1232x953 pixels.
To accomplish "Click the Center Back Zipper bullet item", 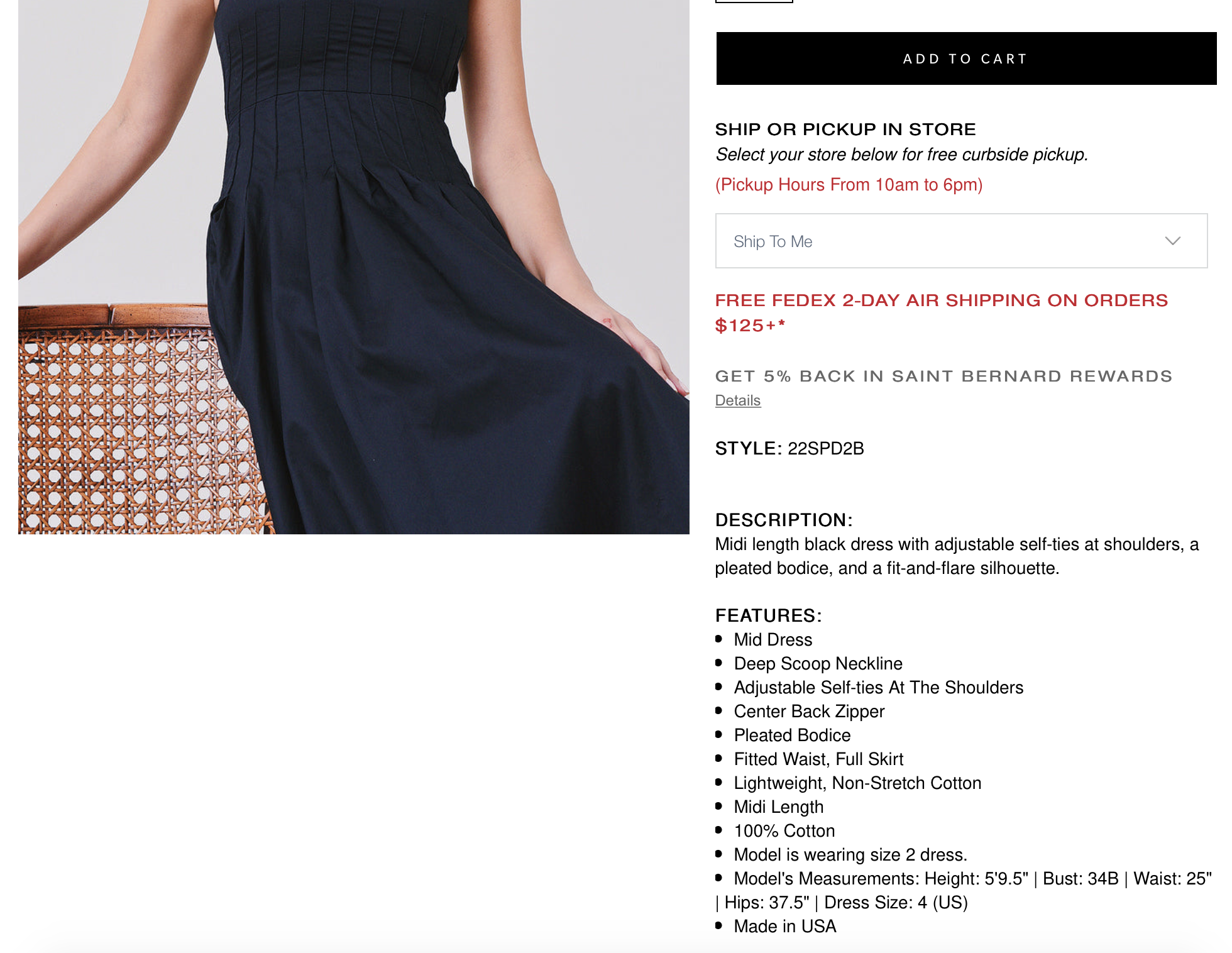I will [x=809, y=712].
